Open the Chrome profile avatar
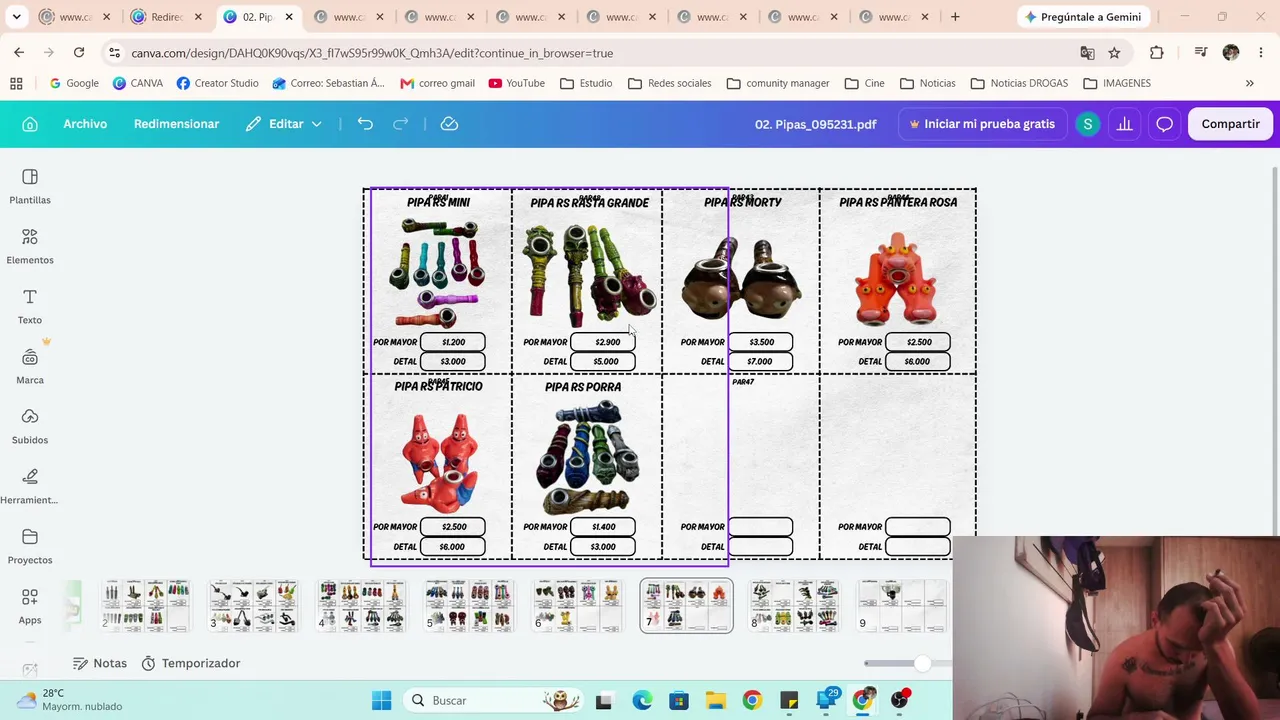This screenshot has height=720, width=1280. (x=1231, y=53)
